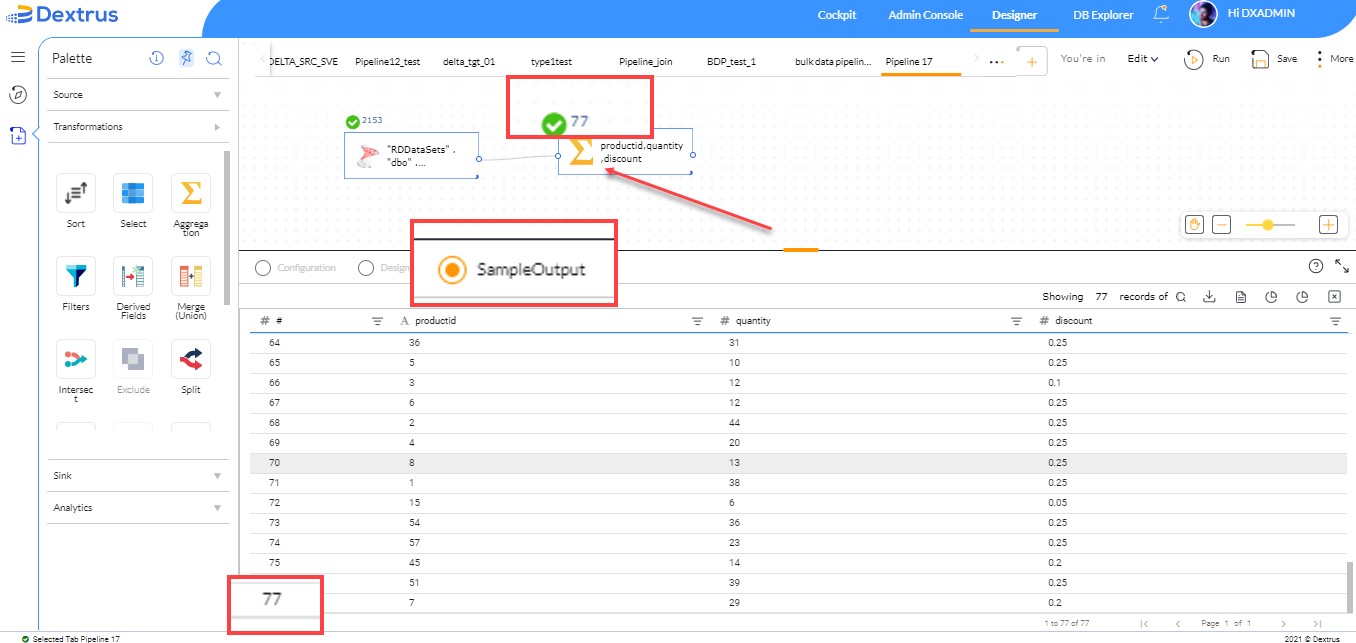
Task: Open filter menu for # column
Action: (x=378, y=321)
